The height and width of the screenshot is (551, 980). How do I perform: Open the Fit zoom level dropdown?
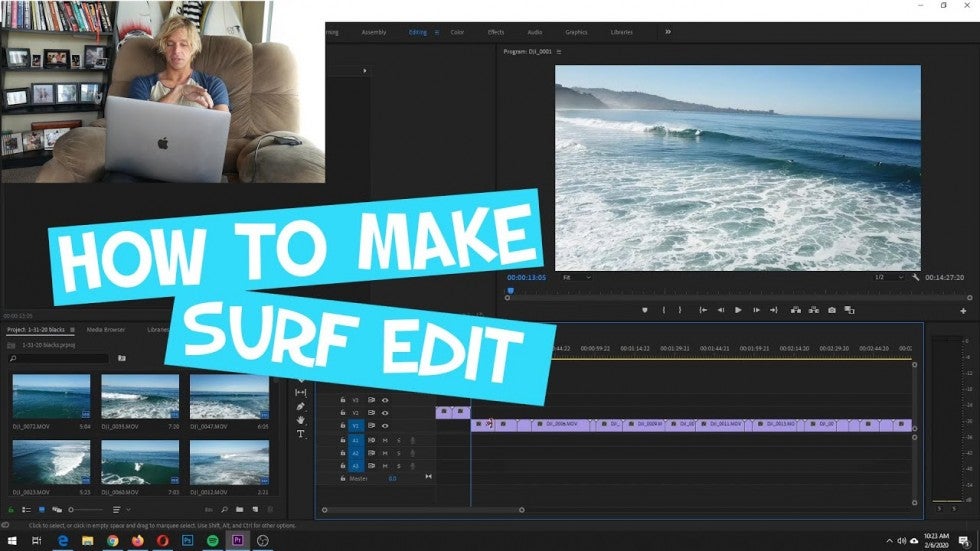(x=576, y=277)
